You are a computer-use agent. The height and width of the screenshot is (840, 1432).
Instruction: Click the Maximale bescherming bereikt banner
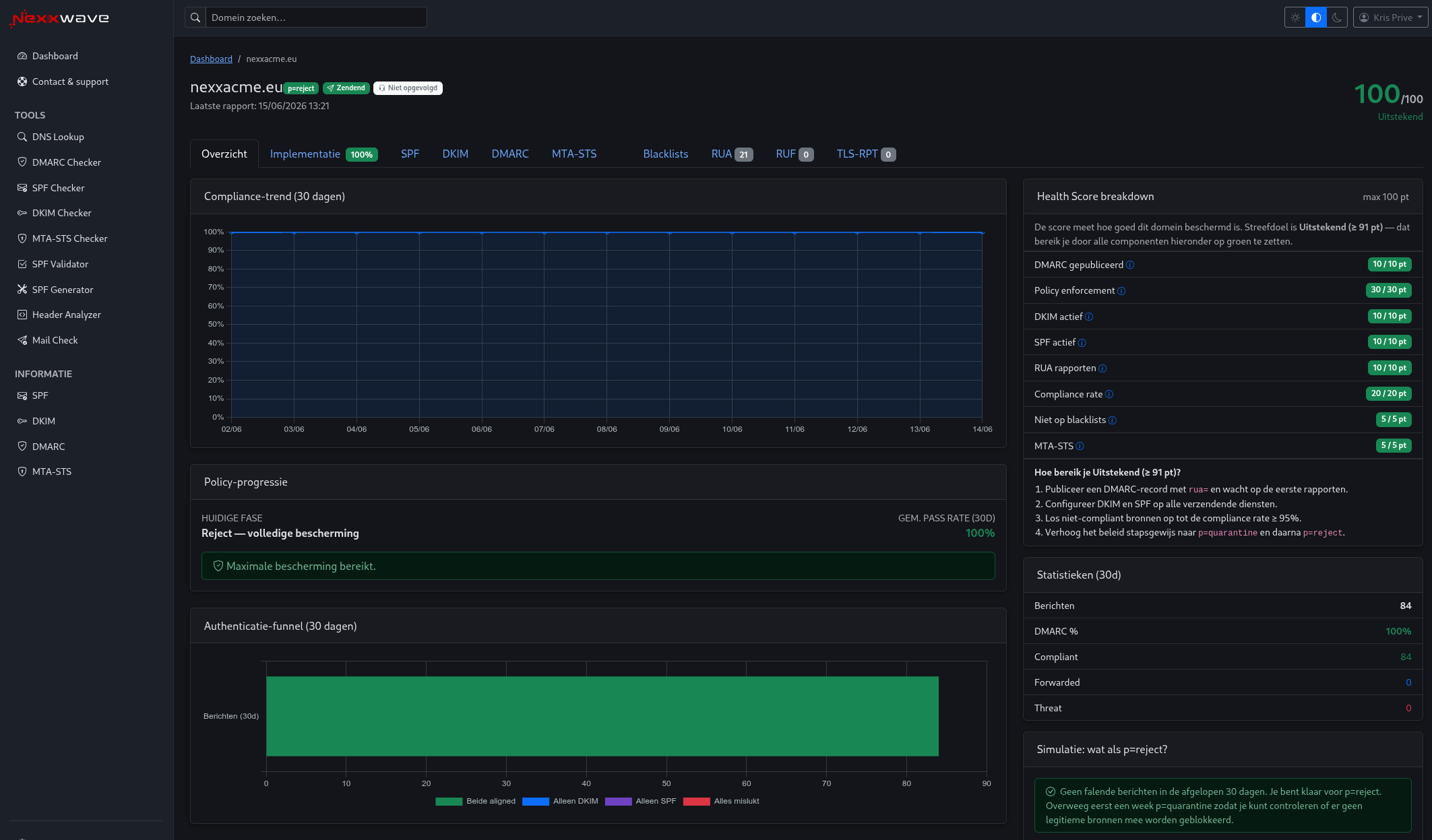598,566
